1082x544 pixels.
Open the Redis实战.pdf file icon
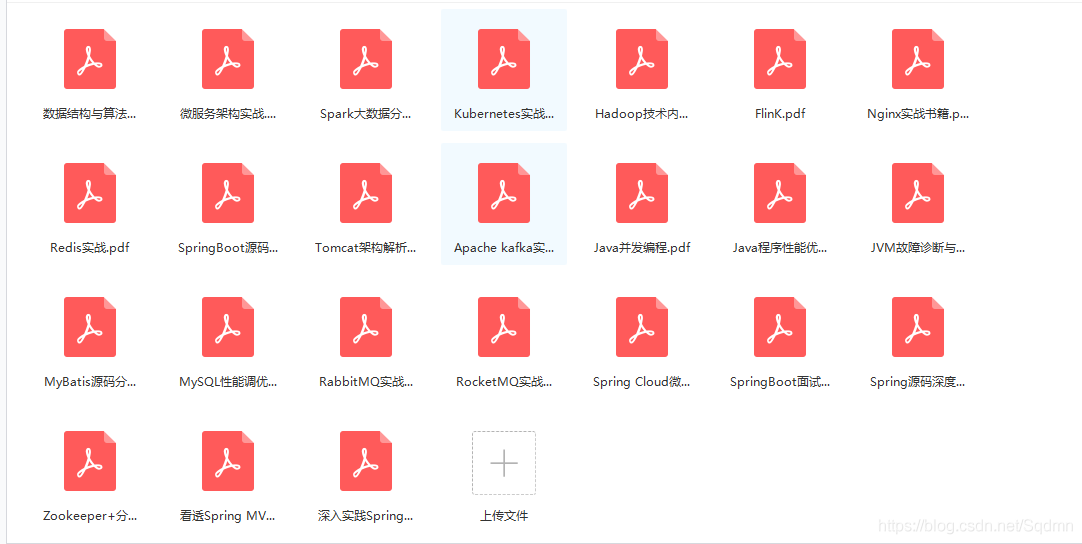tap(90, 193)
